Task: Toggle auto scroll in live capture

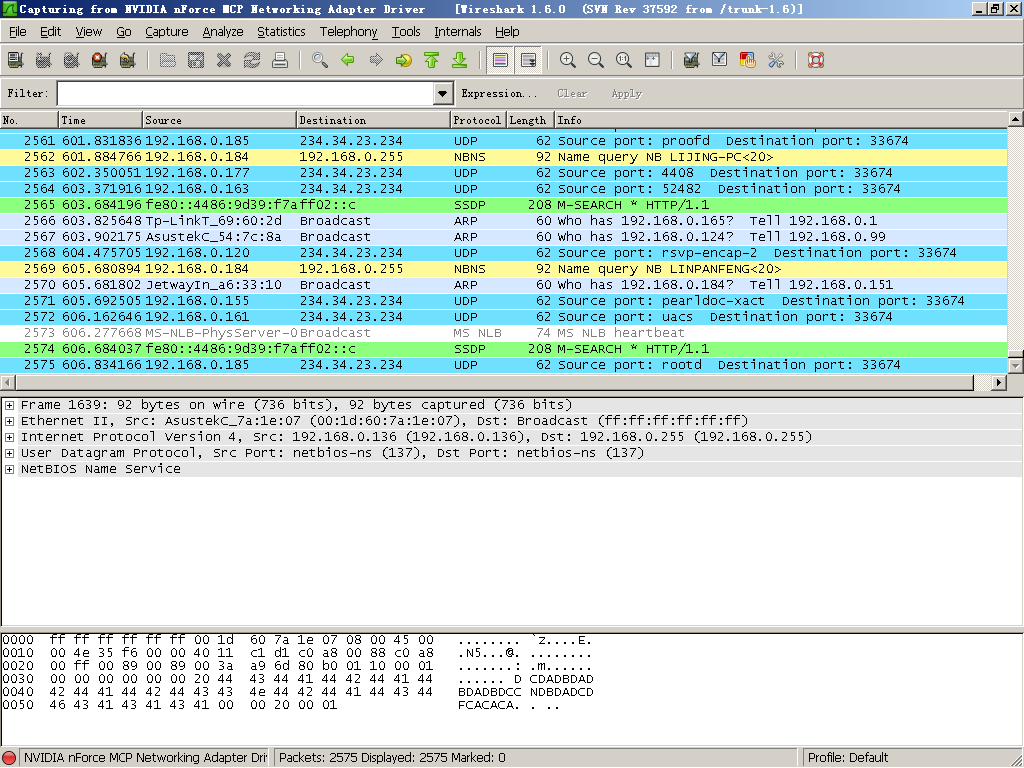Action: click(528, 61)
